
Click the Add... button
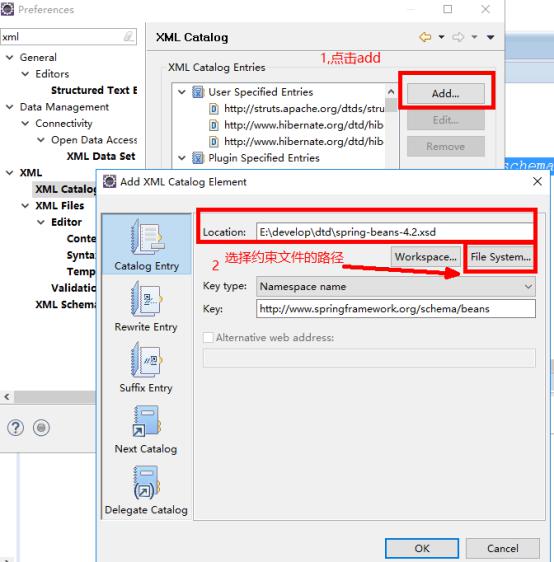[445, 94]
